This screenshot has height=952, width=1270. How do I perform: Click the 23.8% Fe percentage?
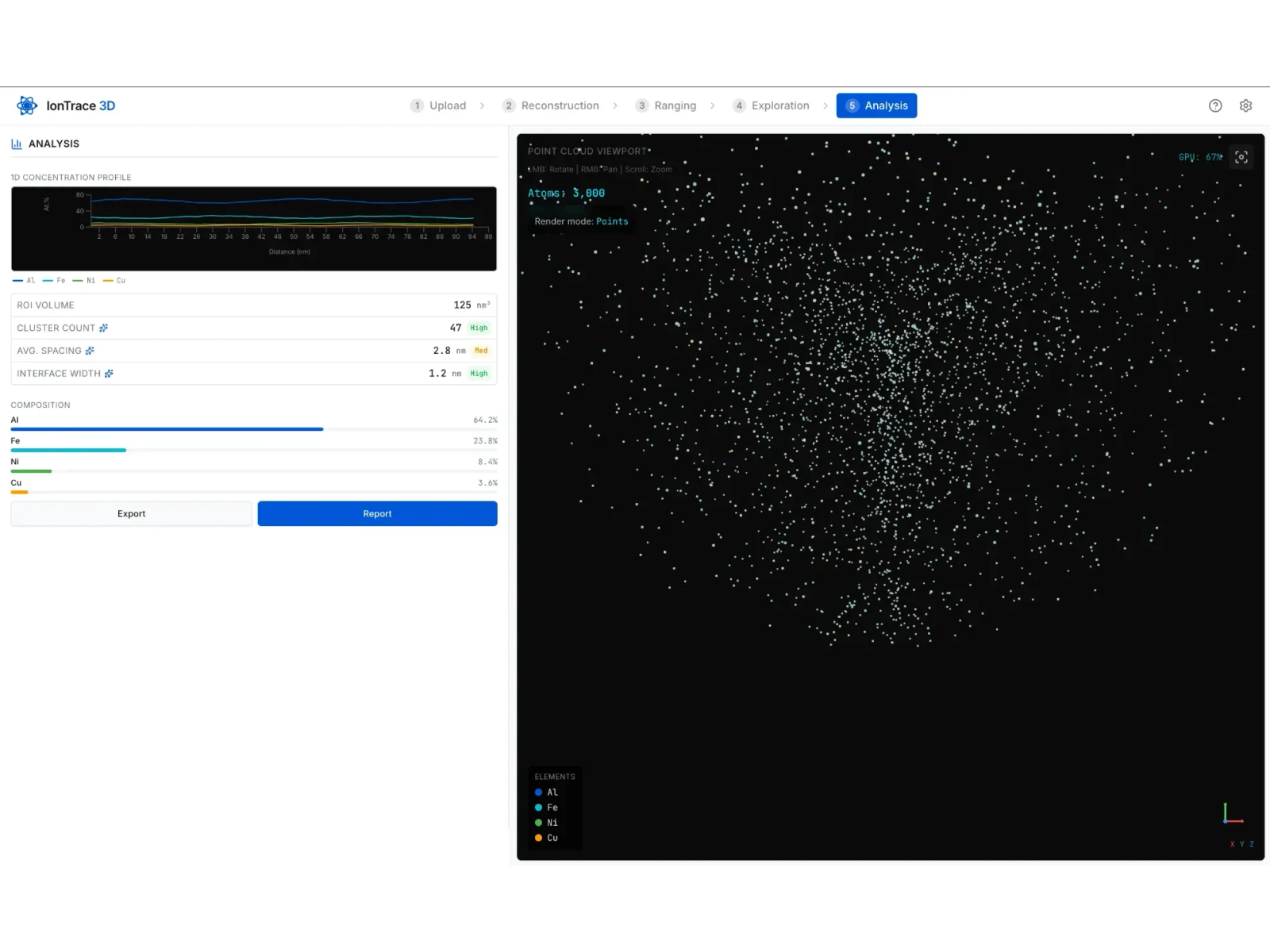pyautogui.click(x=485, y=440)
